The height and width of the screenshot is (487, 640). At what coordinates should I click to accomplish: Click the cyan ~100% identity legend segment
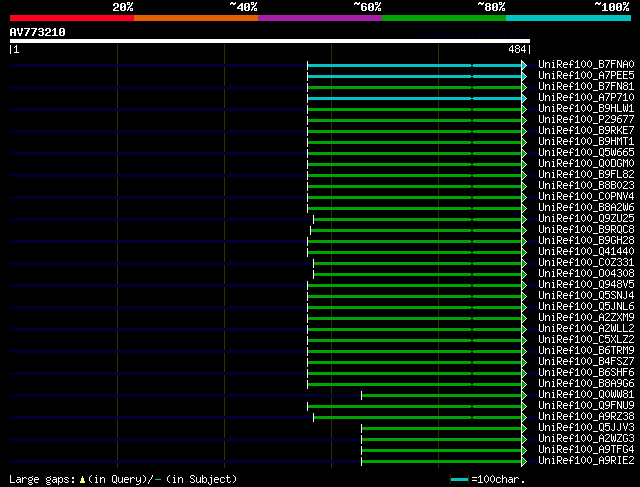coord(568,18)
